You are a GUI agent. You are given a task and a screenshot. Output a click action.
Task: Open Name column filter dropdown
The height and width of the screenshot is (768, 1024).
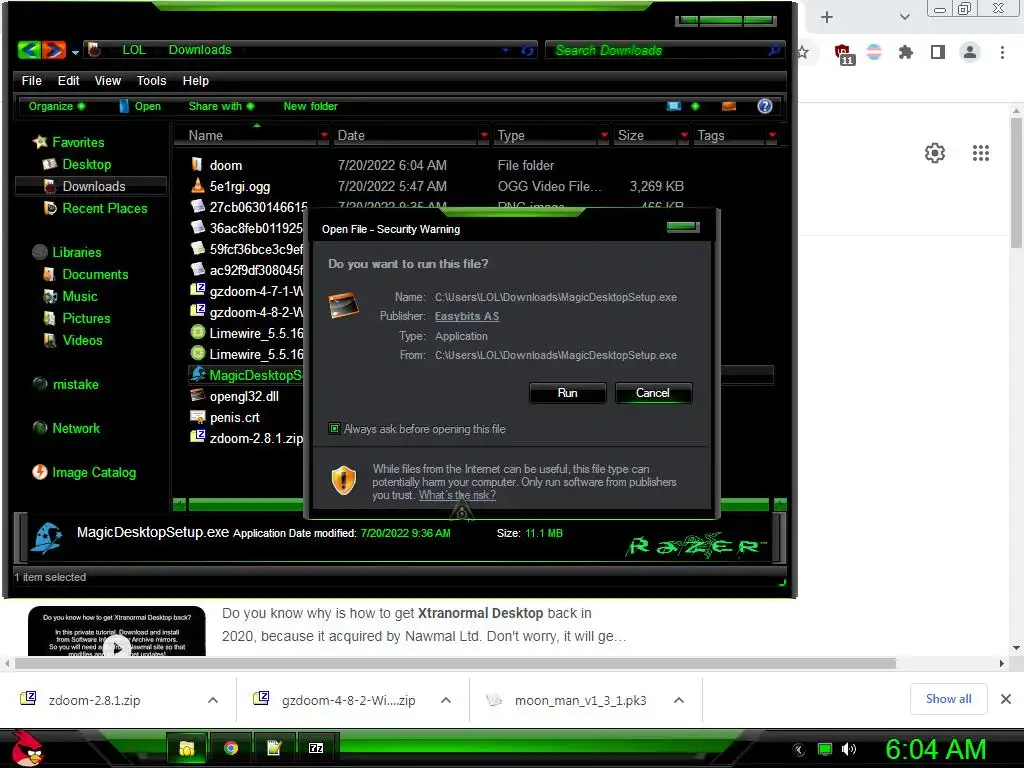(324, 135)
